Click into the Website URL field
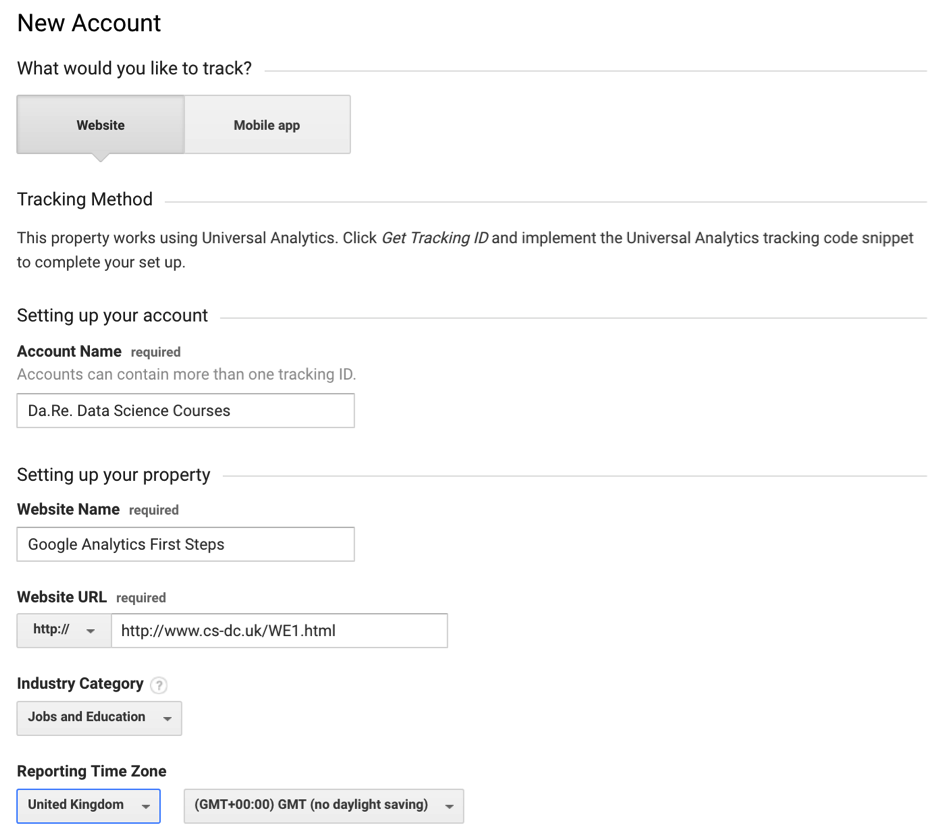 [279, 631]
